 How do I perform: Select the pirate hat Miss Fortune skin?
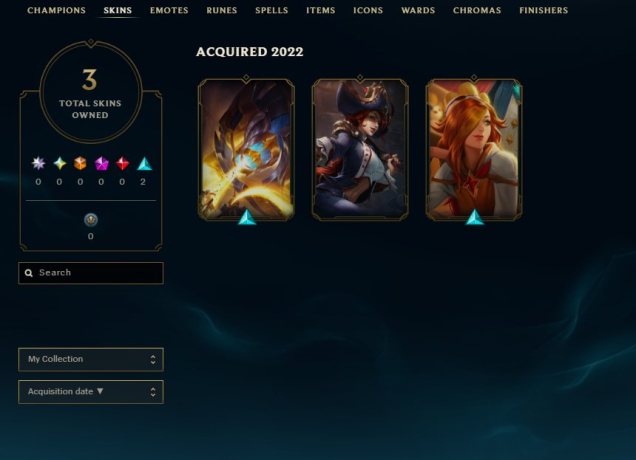[x=360, y=150]
